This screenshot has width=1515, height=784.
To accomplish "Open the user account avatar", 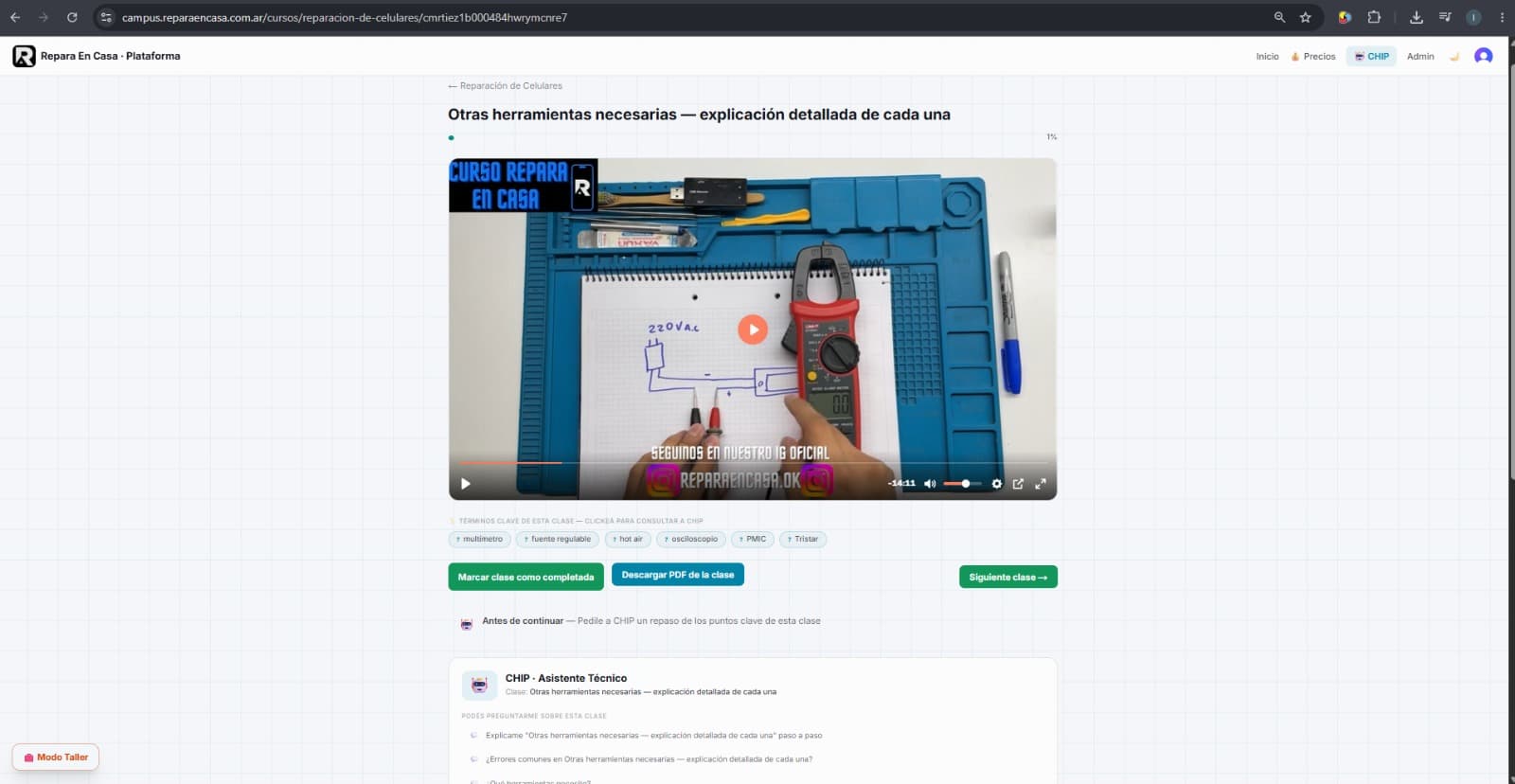I will [1484, 56].
